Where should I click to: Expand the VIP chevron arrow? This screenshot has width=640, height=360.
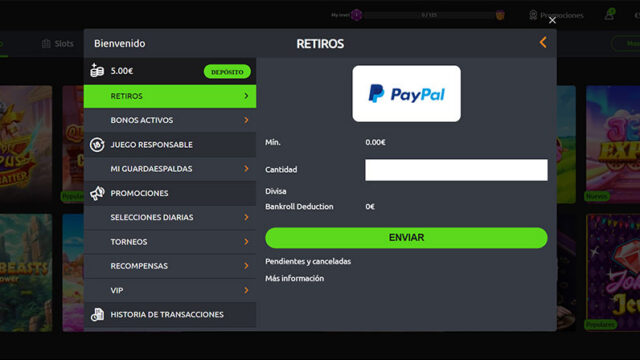pyautogui.click(x=246, y=290)
